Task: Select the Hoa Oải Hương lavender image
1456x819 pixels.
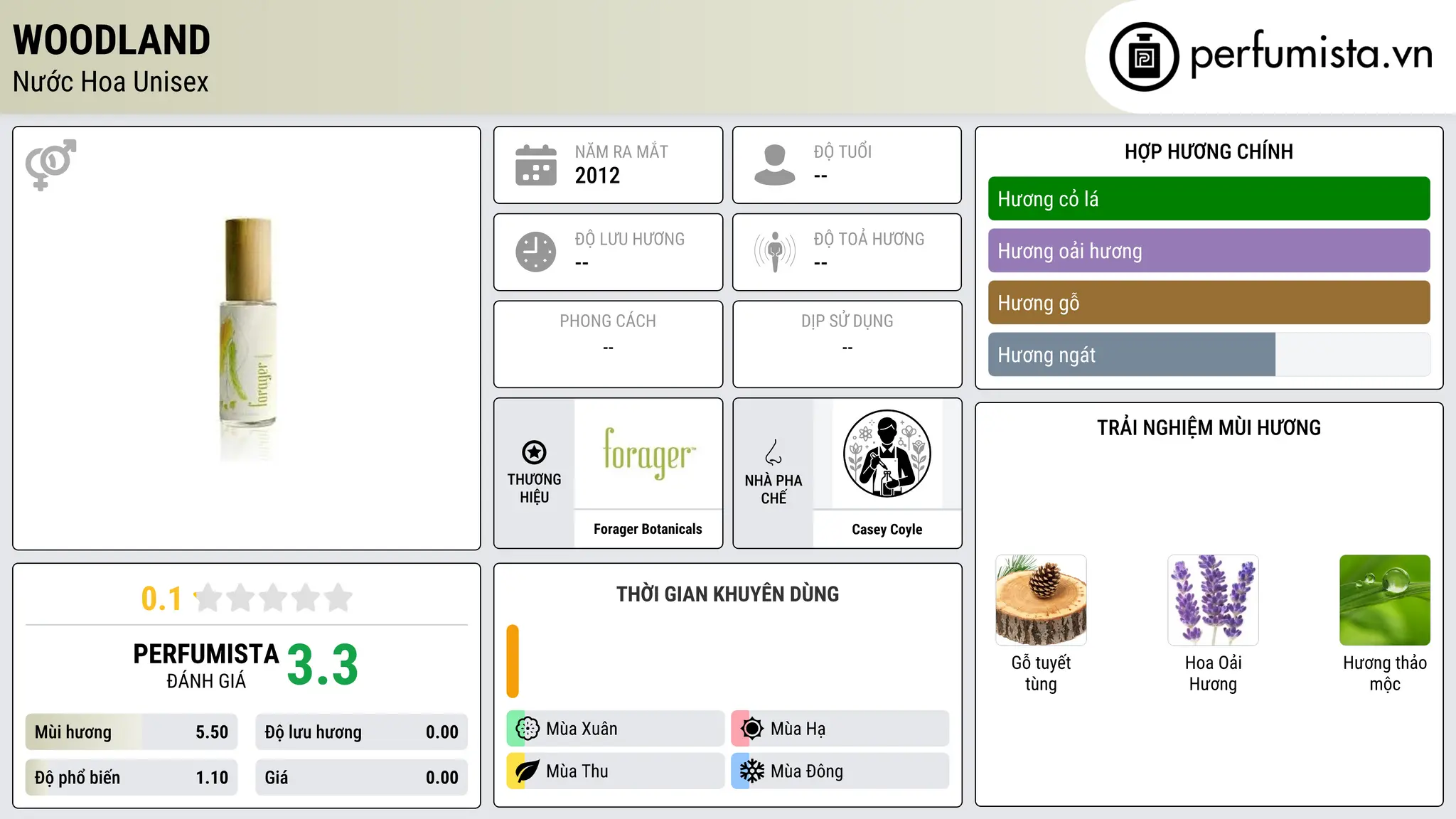Action: 1213,600
